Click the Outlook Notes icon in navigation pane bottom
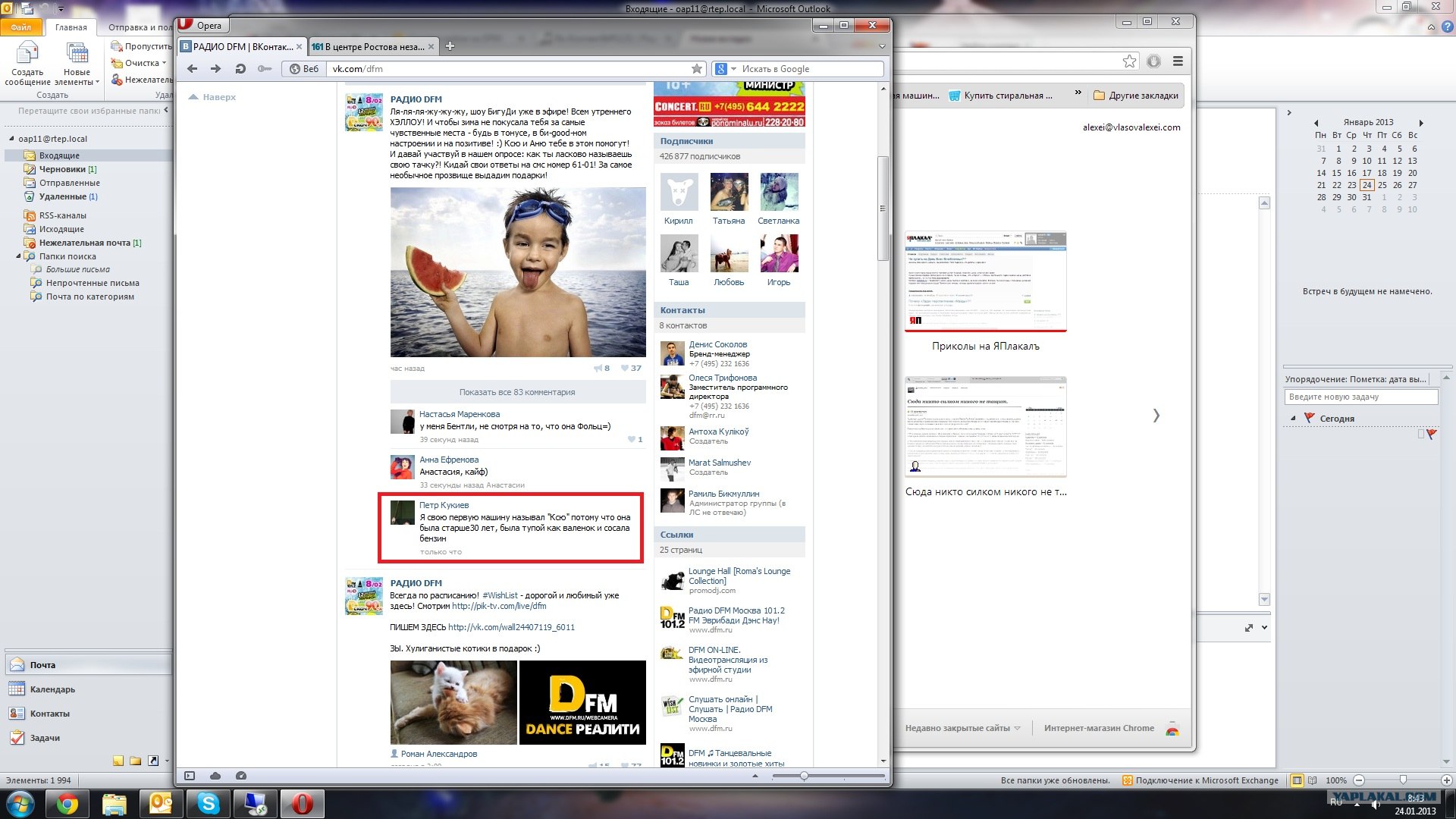Viewport: 1456px width, 819px height. click(x=118, y=761)
